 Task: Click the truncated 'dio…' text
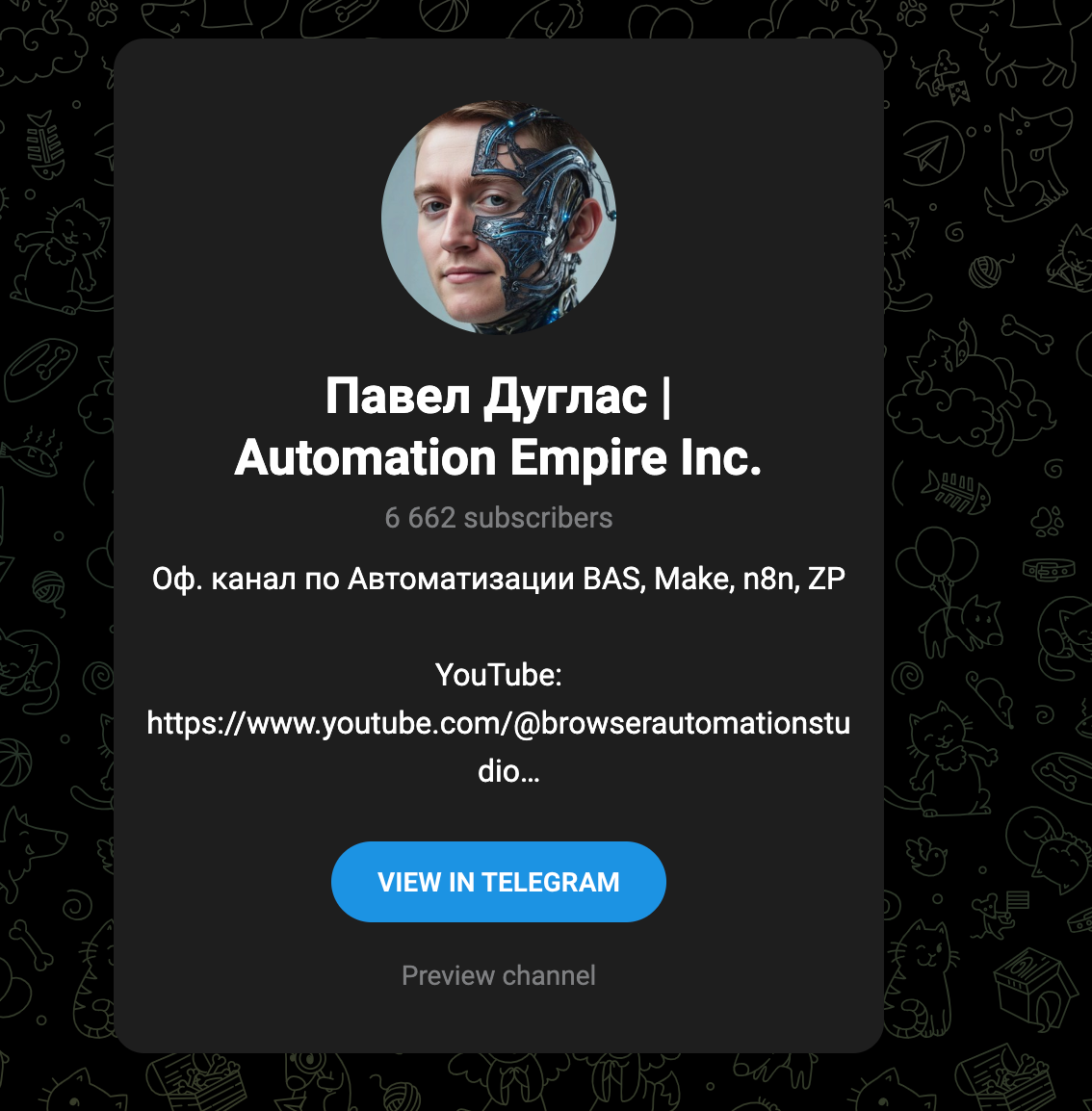[x=508, y=771]
